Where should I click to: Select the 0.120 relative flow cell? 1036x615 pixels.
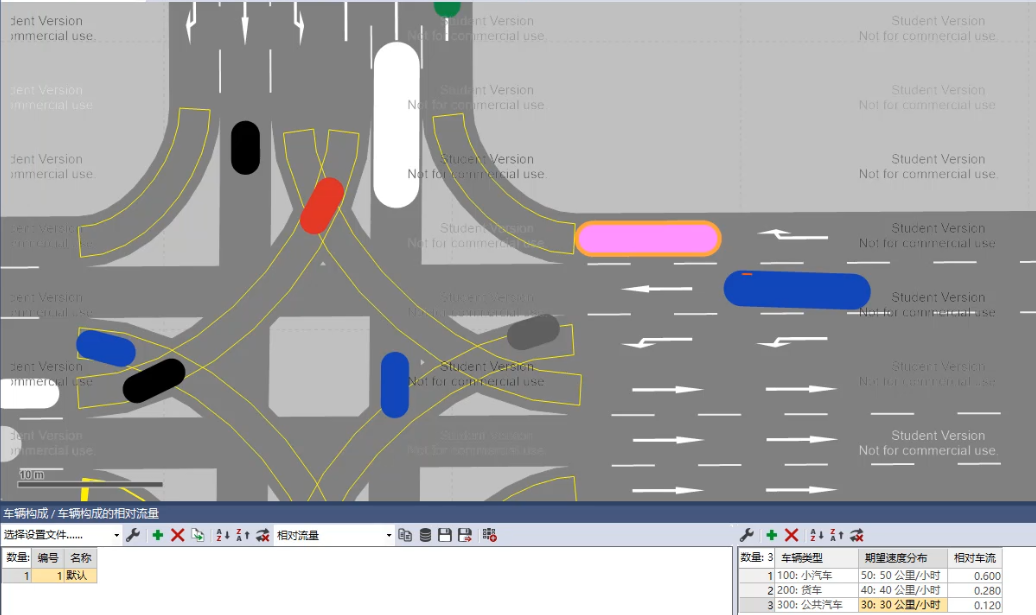(975, 604)
